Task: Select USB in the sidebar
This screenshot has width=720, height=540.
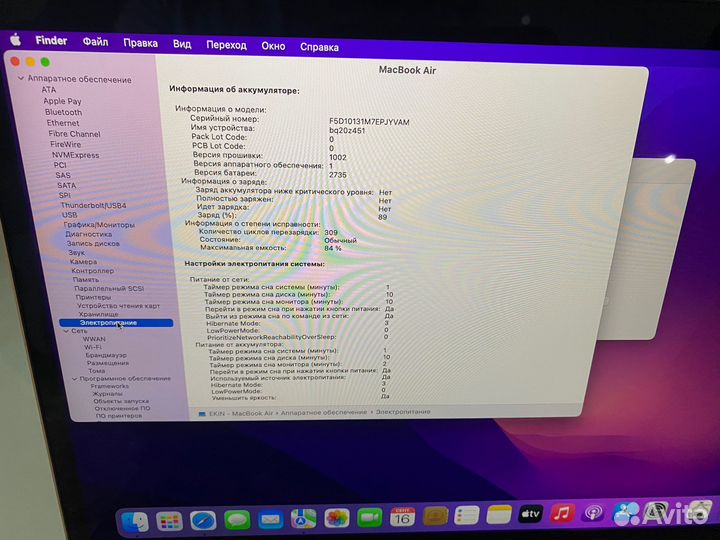Action: [70, 215]
